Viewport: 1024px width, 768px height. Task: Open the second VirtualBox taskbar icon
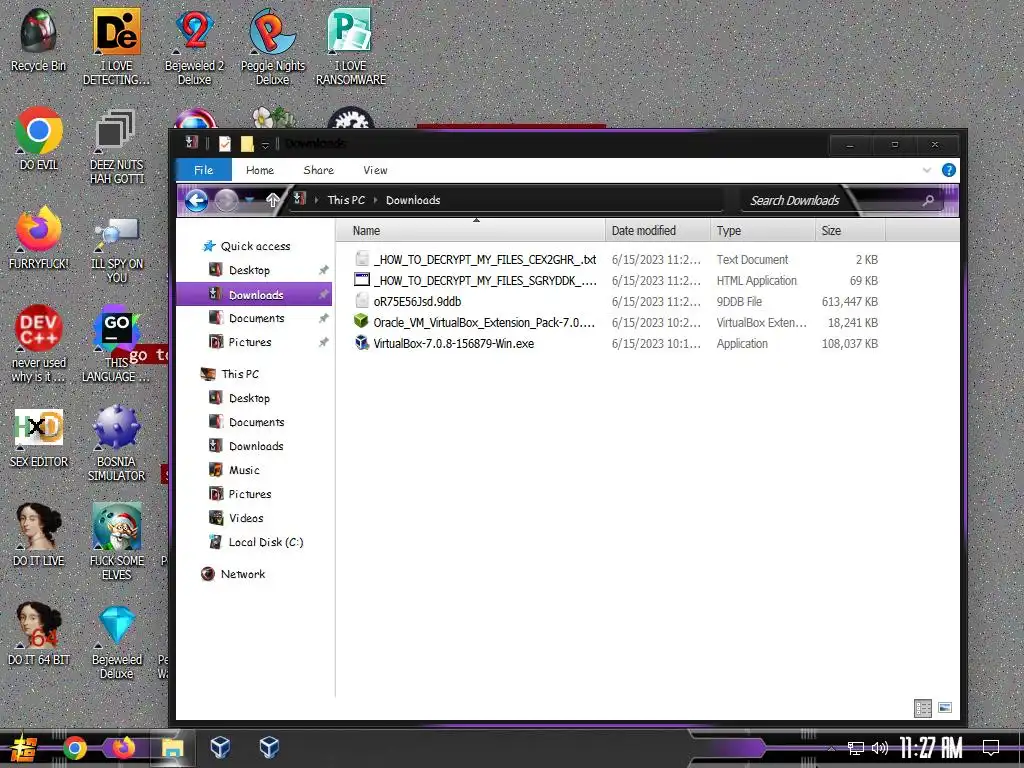tap(269, 747)
